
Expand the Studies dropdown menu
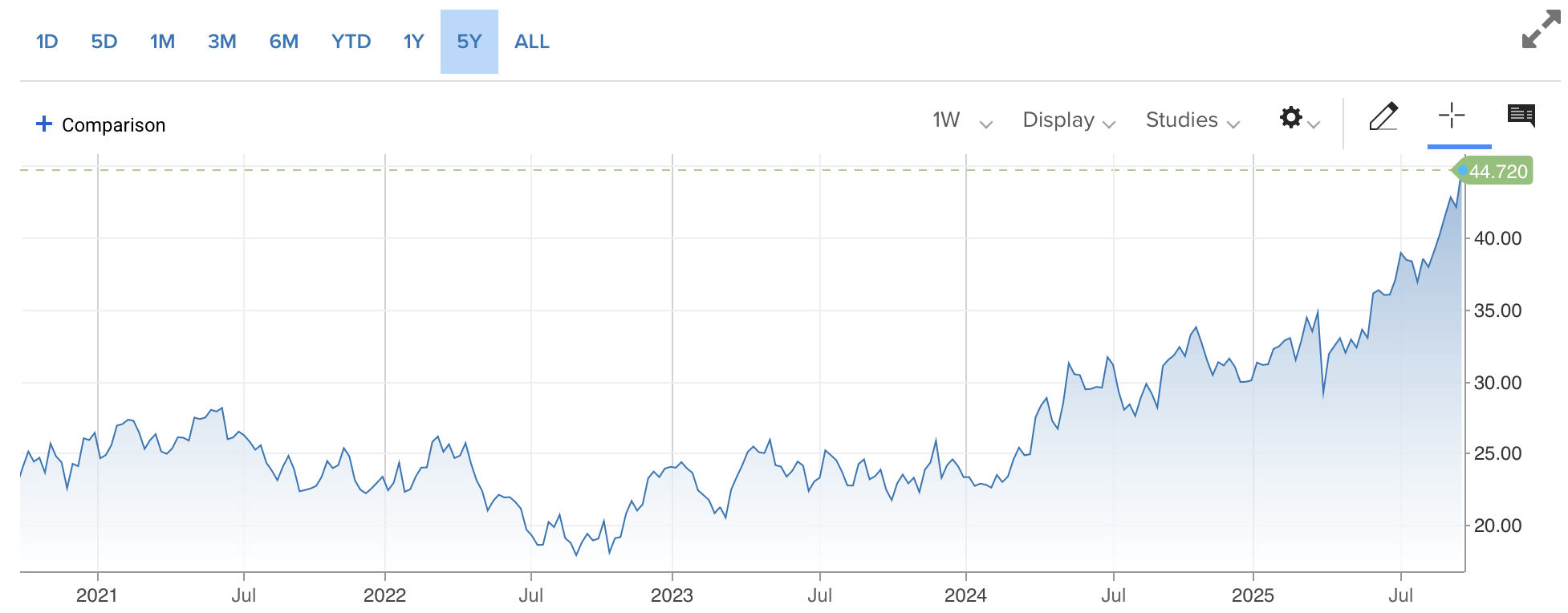[x=1192, y=120]
